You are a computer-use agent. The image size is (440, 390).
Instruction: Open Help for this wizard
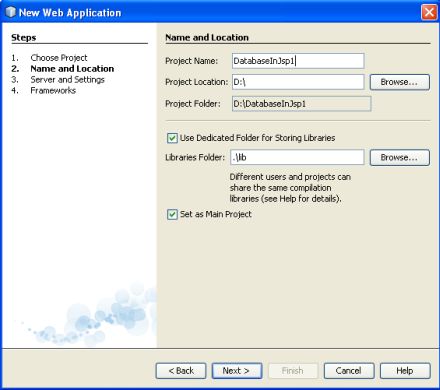click(x=405, y=371)
